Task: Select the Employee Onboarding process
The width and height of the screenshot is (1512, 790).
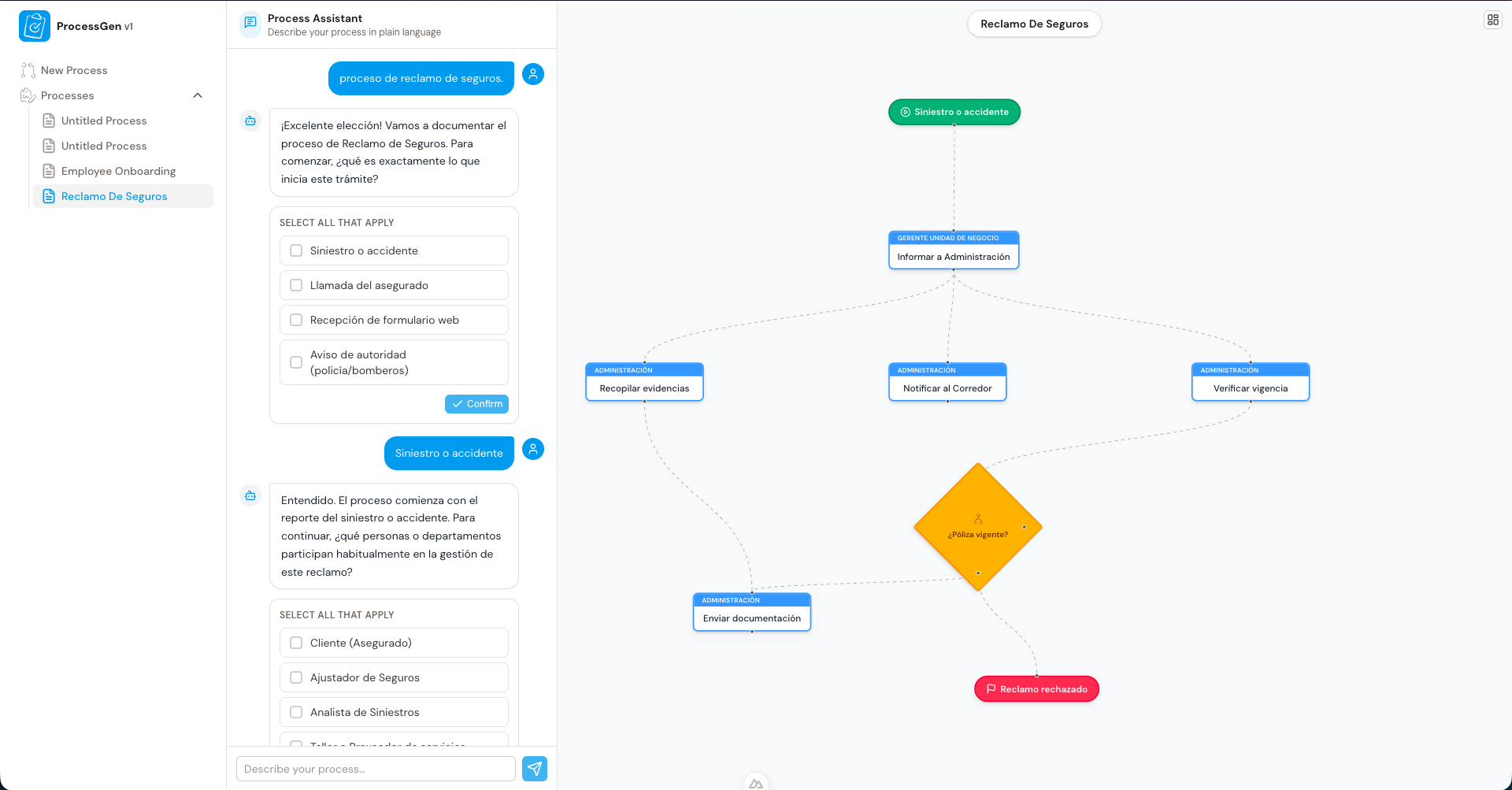Action: 118,171
